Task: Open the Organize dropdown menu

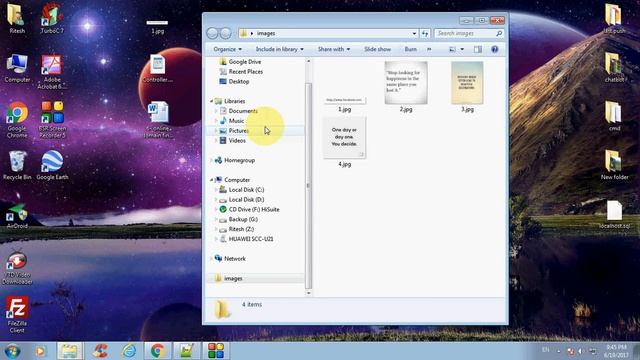Action: tap(227, 49)
